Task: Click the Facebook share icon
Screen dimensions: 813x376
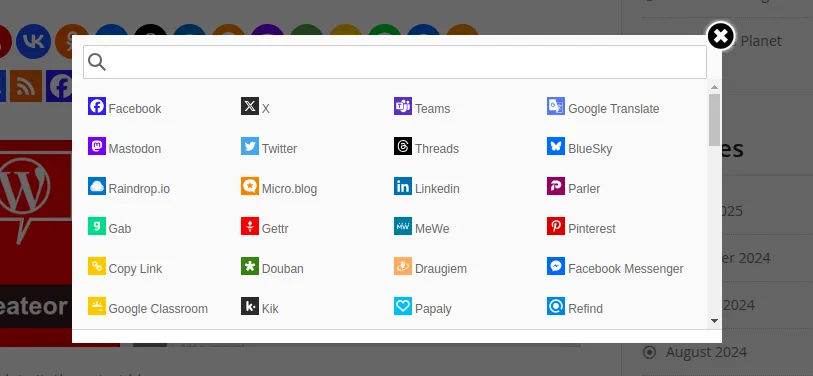Action: [x=97, y=106]
